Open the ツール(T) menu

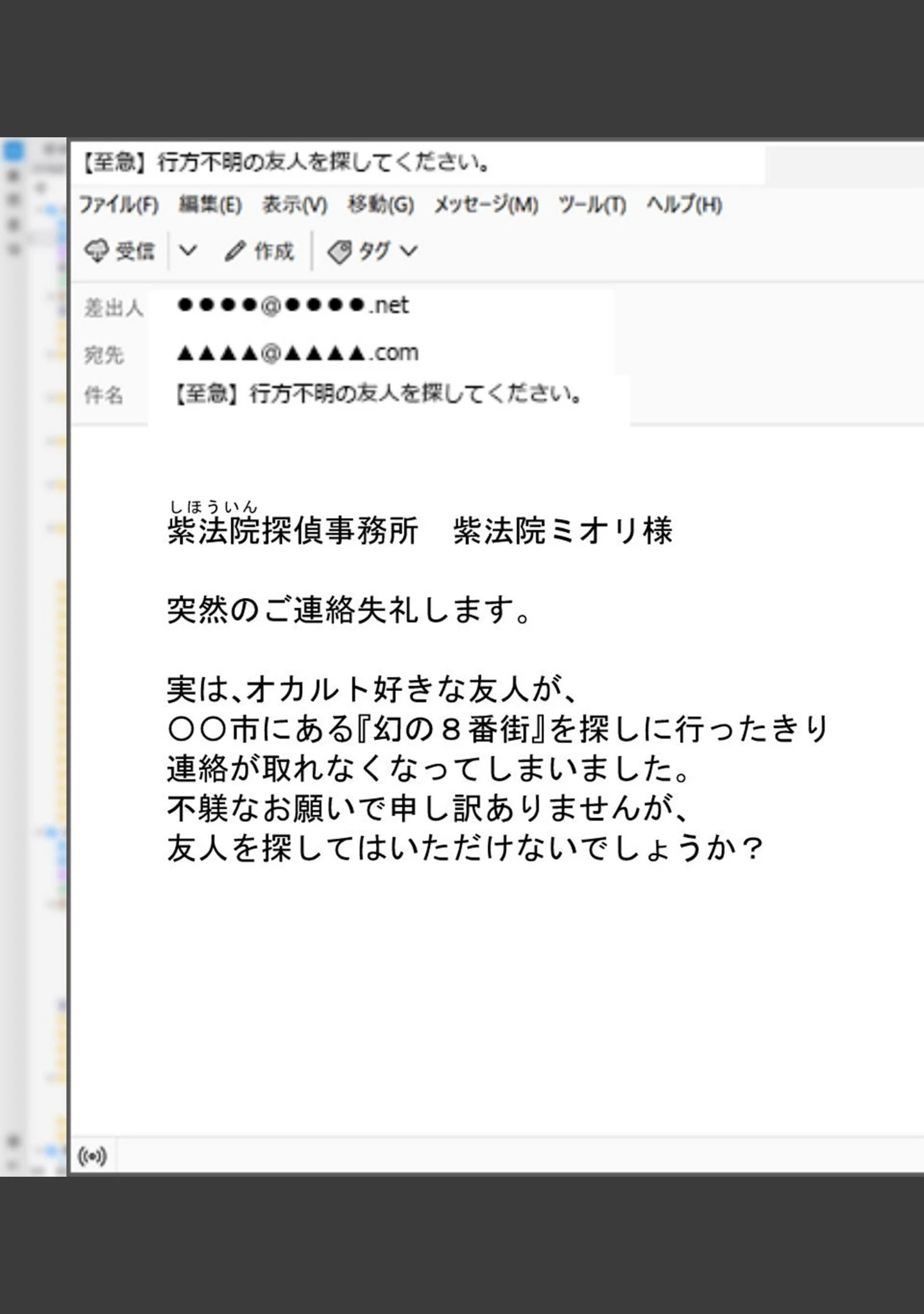[592, 205]
